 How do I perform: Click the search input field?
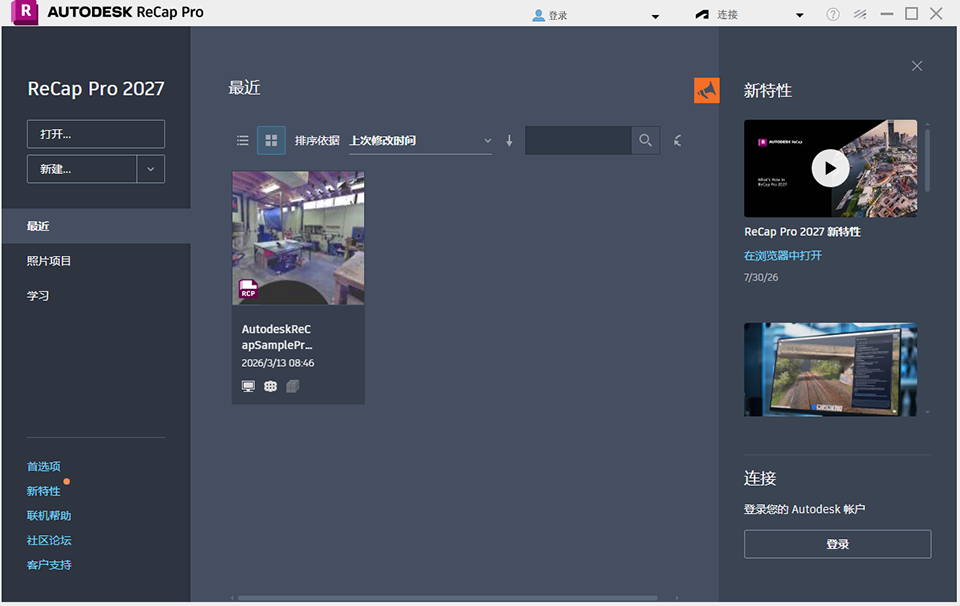578,140
